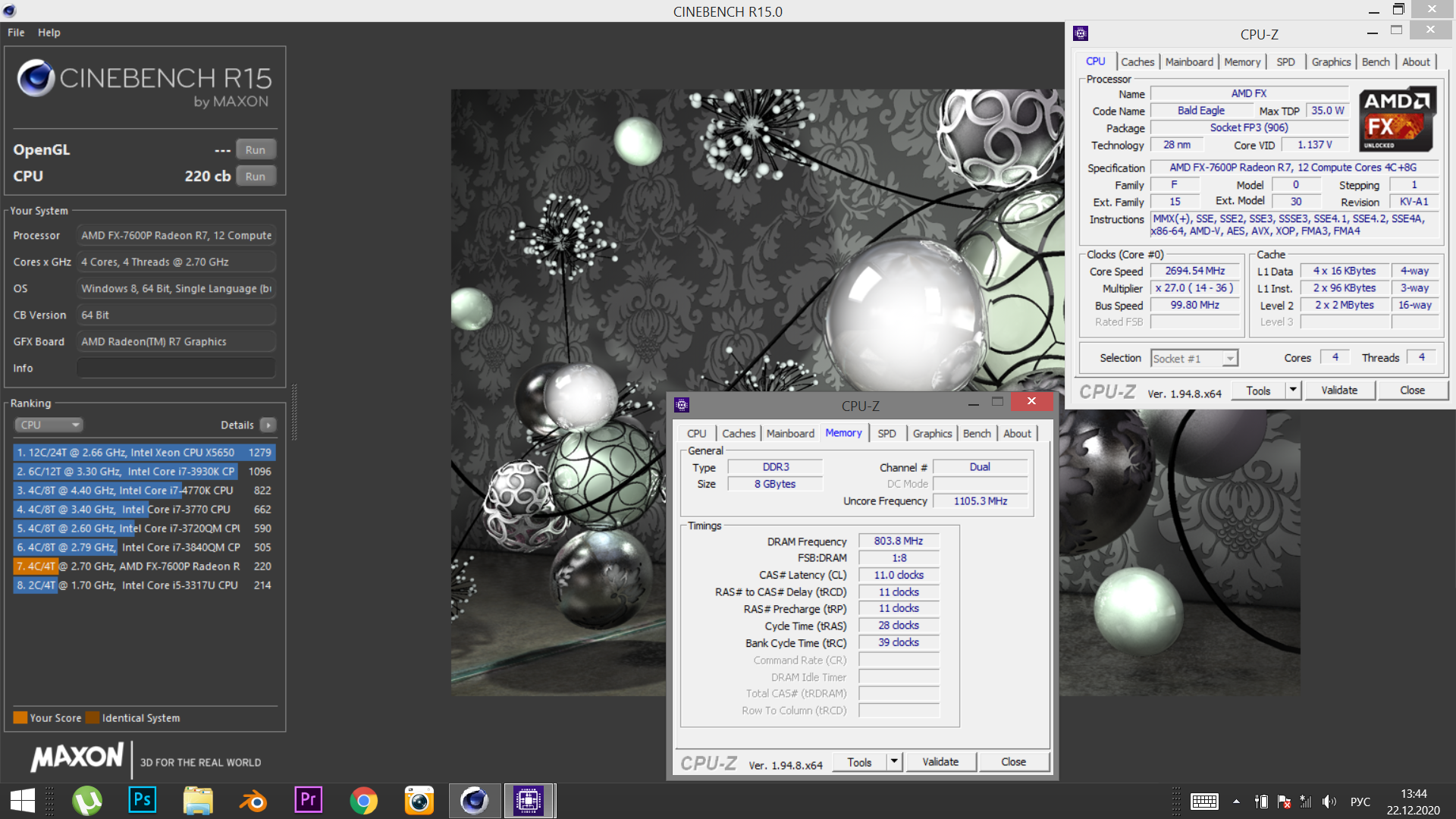Click Tools button in top CPU-Z window
Image resolution: width=1456 pixels, height=819 pixels.
[x=1258, y=391]
